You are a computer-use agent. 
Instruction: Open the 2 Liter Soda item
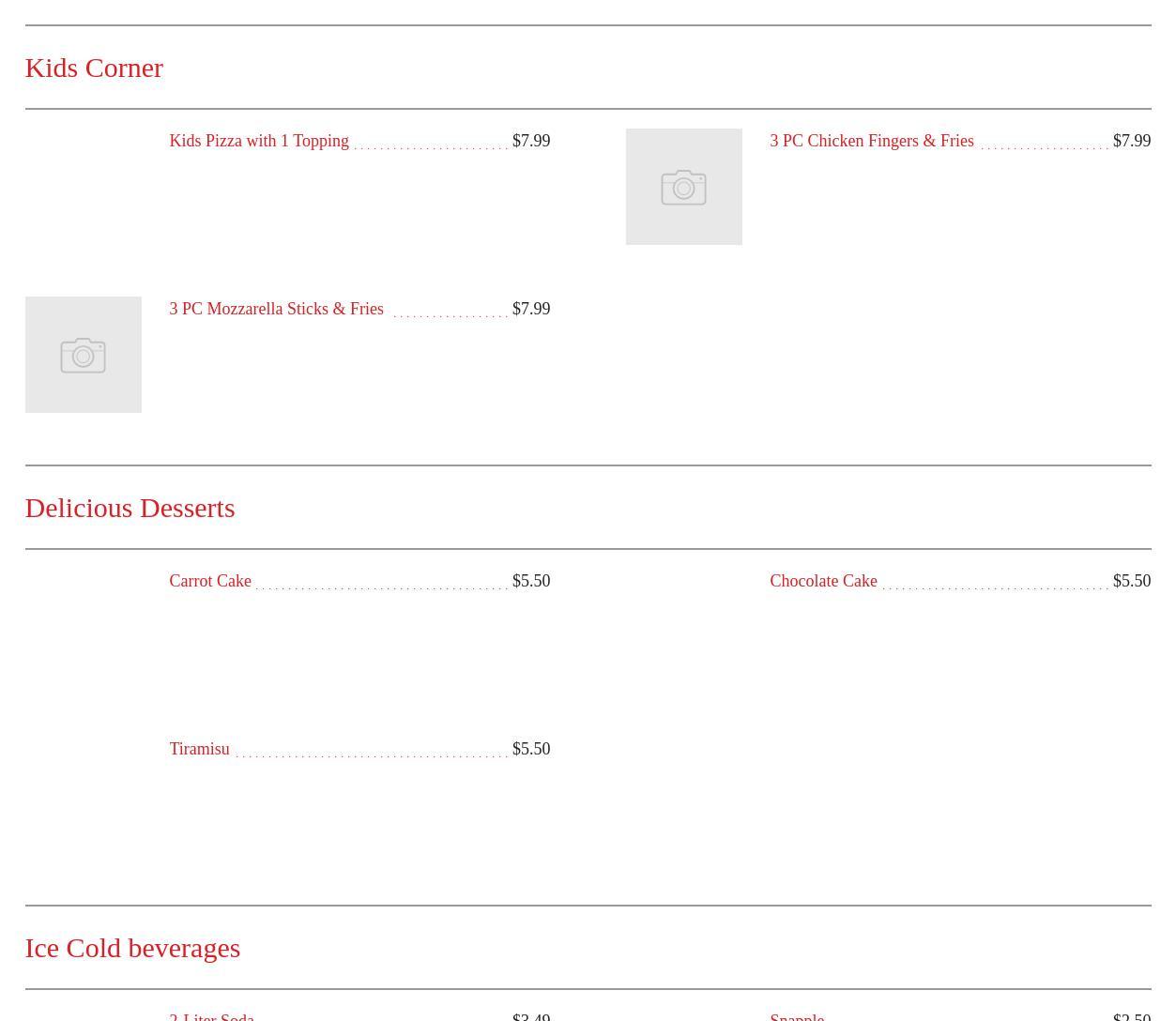tap(211, 1016)
